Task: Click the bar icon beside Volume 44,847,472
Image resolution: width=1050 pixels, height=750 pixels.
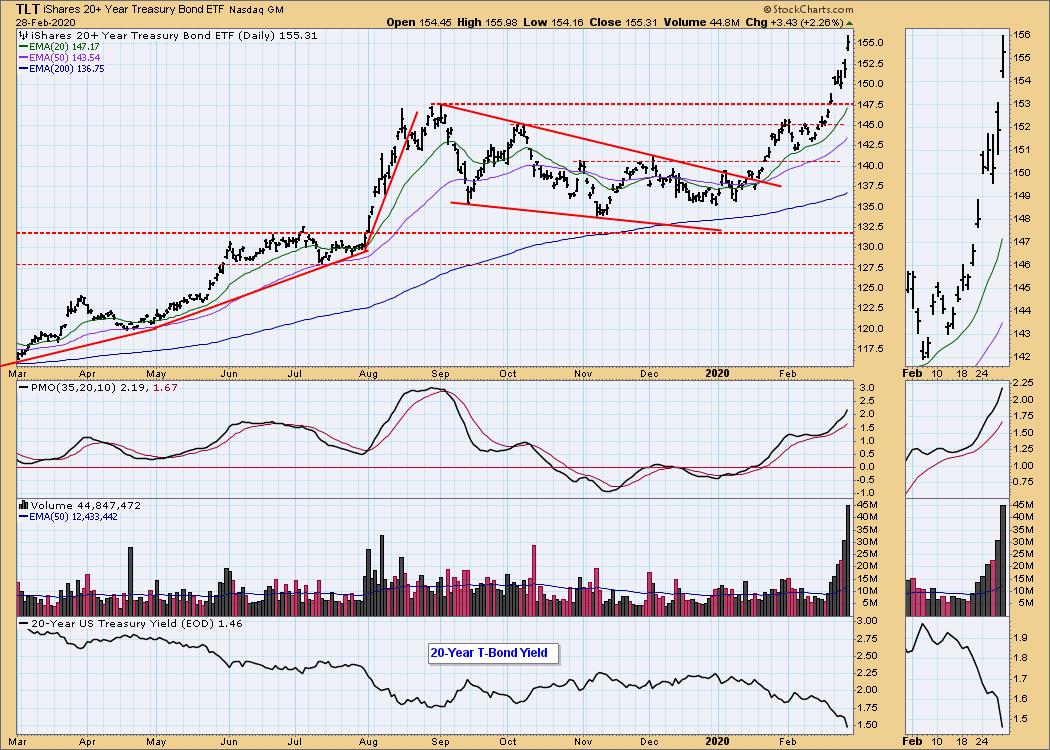Action: click(x=24, y=506)
